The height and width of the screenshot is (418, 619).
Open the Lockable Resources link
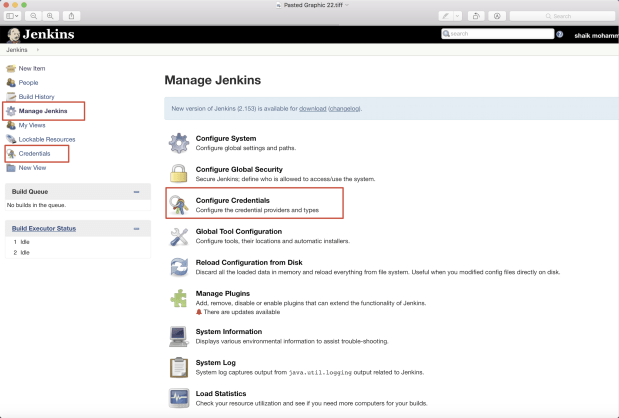[47, 139]
